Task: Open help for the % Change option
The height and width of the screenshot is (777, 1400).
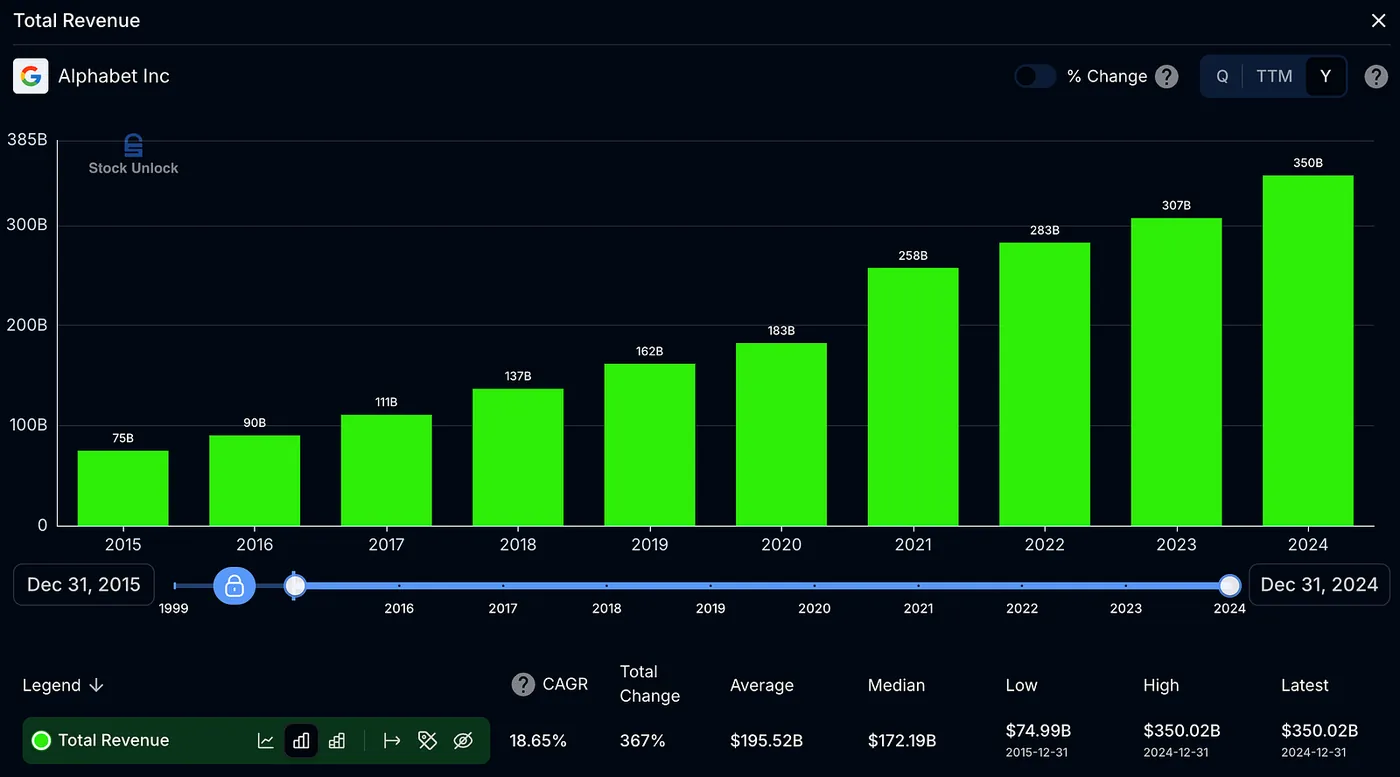Action: point(1166,76)
